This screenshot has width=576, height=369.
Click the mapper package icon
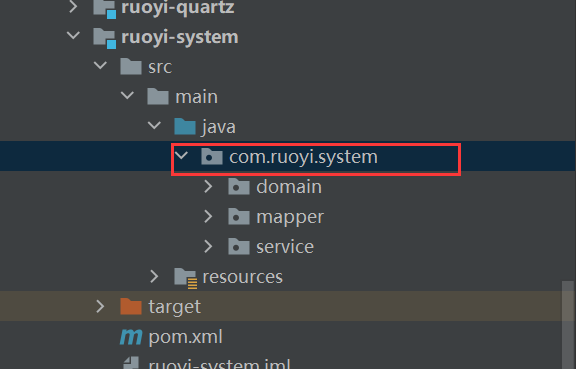coord(239,217)
